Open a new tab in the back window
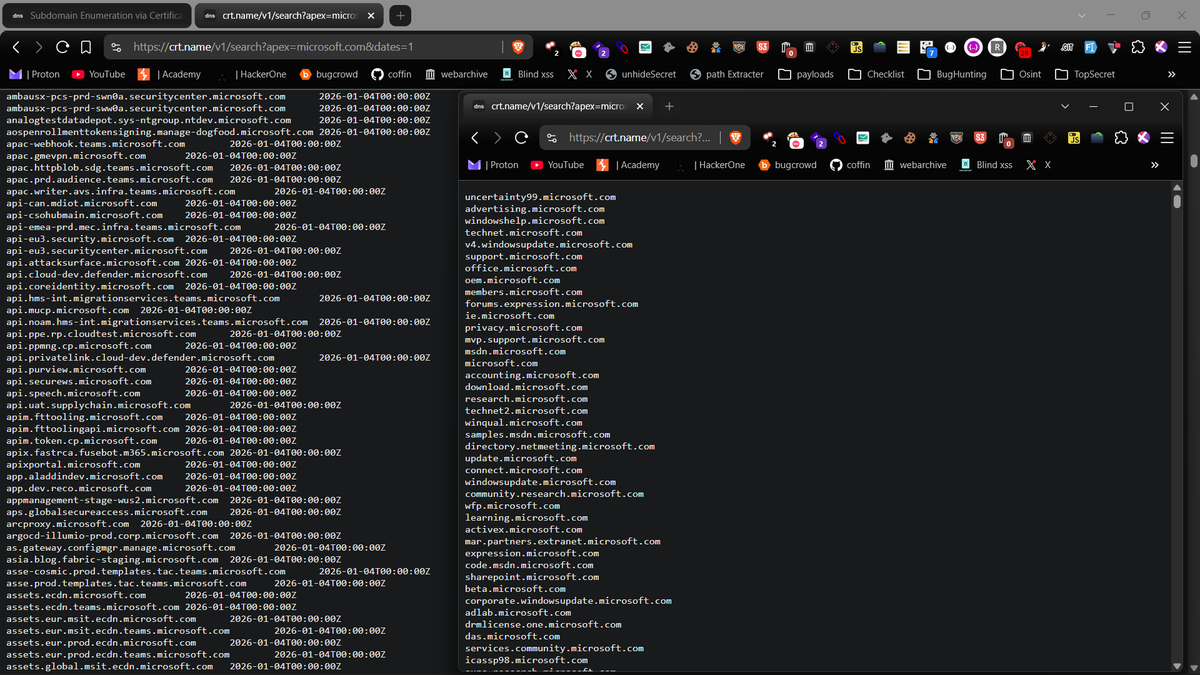This screenshot has width=1200, height=675. 399,16
